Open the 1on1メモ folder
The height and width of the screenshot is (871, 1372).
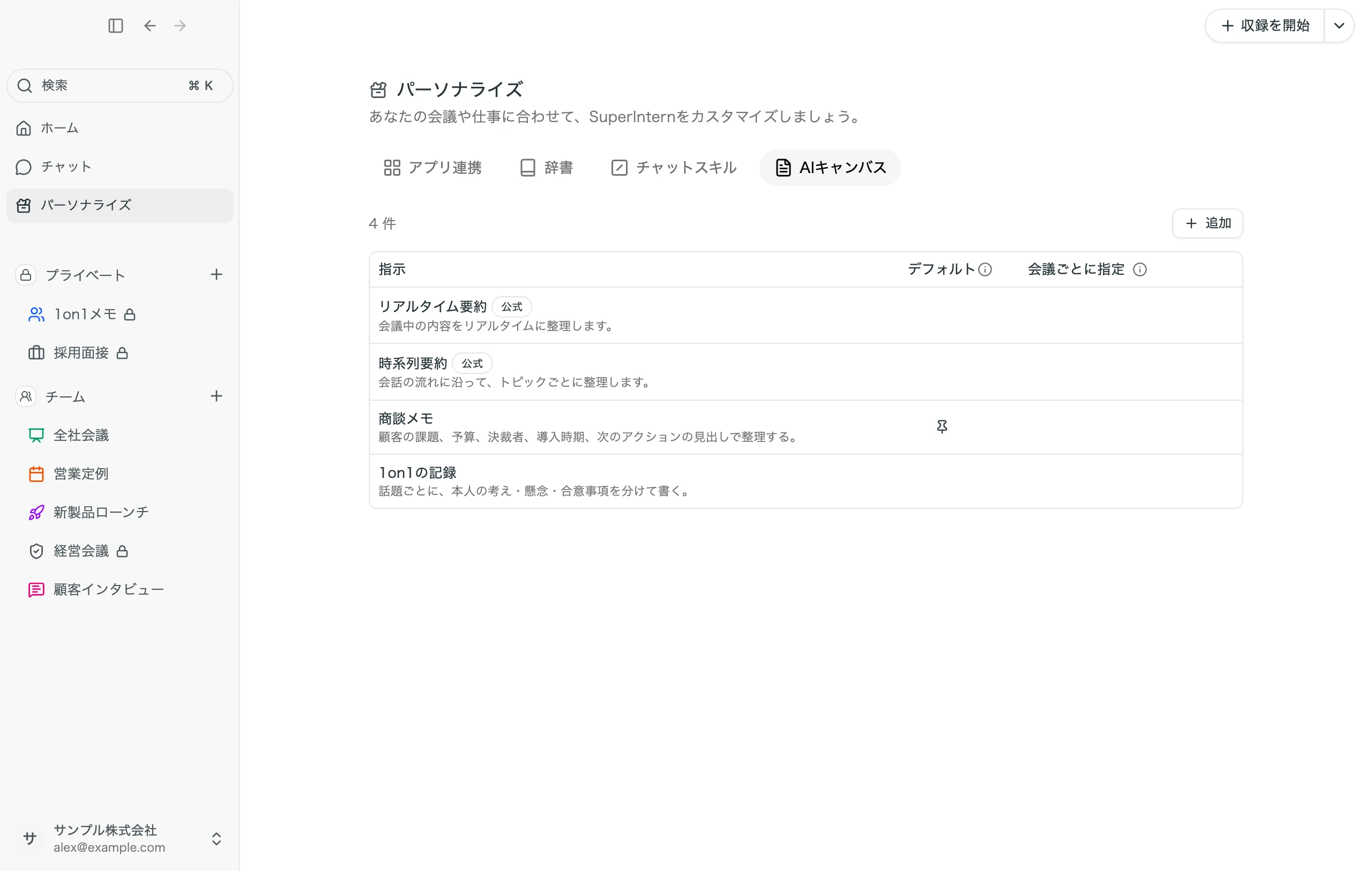tap(120, 314)
